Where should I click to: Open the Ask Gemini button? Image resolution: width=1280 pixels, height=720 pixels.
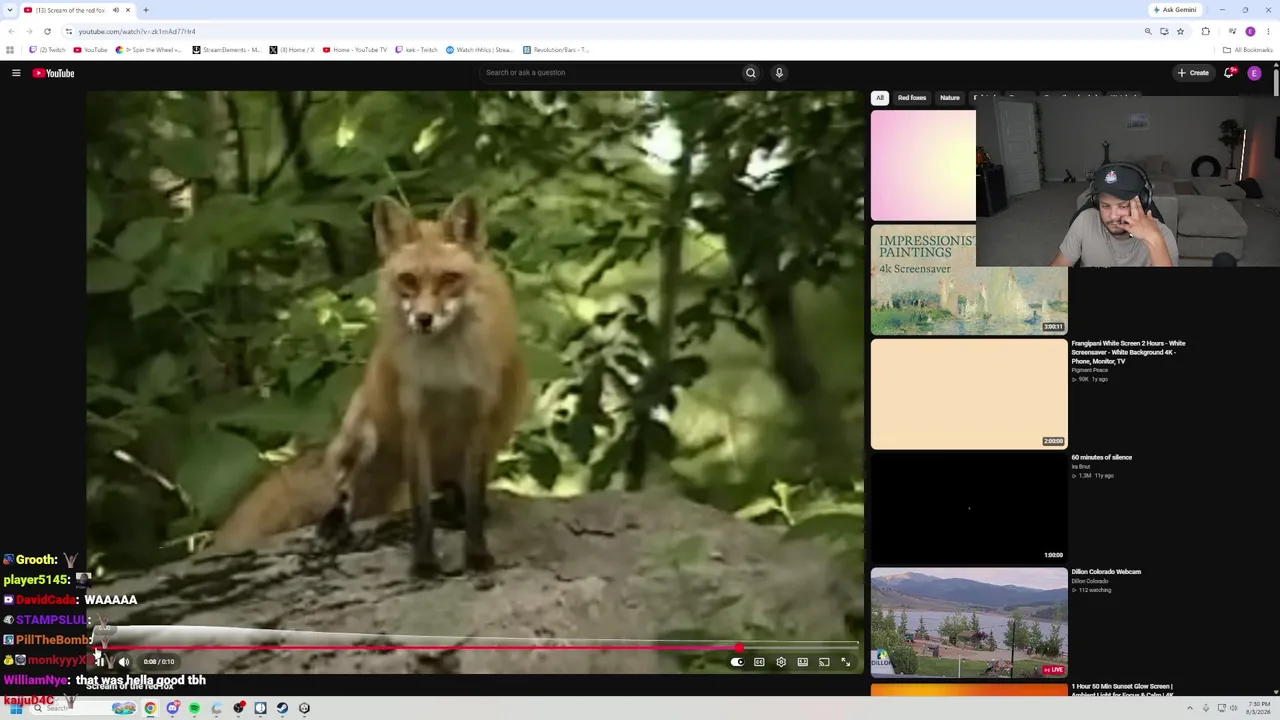(x=1175, y=10)
